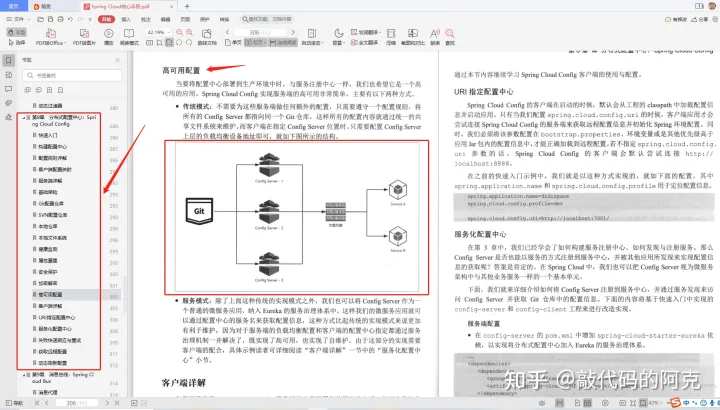Select the 插入 ribbon tab
The image size is (720, 410).
pyautogui.click(x=126, y=19)
